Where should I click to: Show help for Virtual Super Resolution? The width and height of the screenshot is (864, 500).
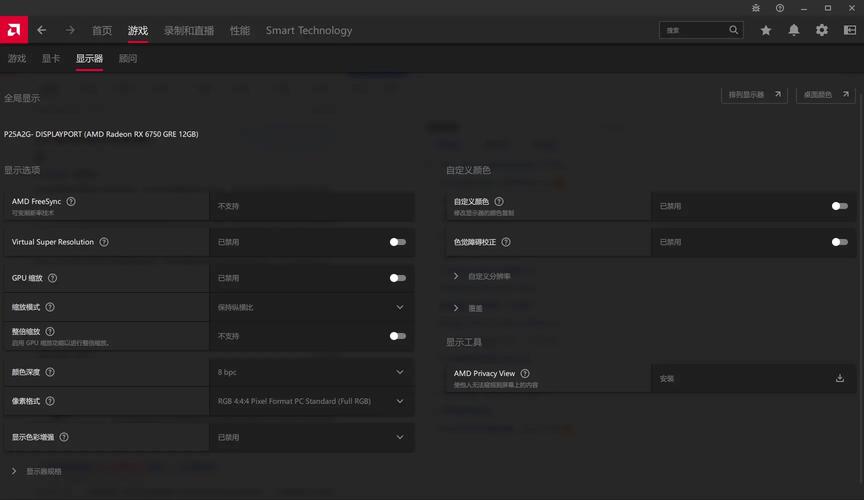[x=104, y=242]
